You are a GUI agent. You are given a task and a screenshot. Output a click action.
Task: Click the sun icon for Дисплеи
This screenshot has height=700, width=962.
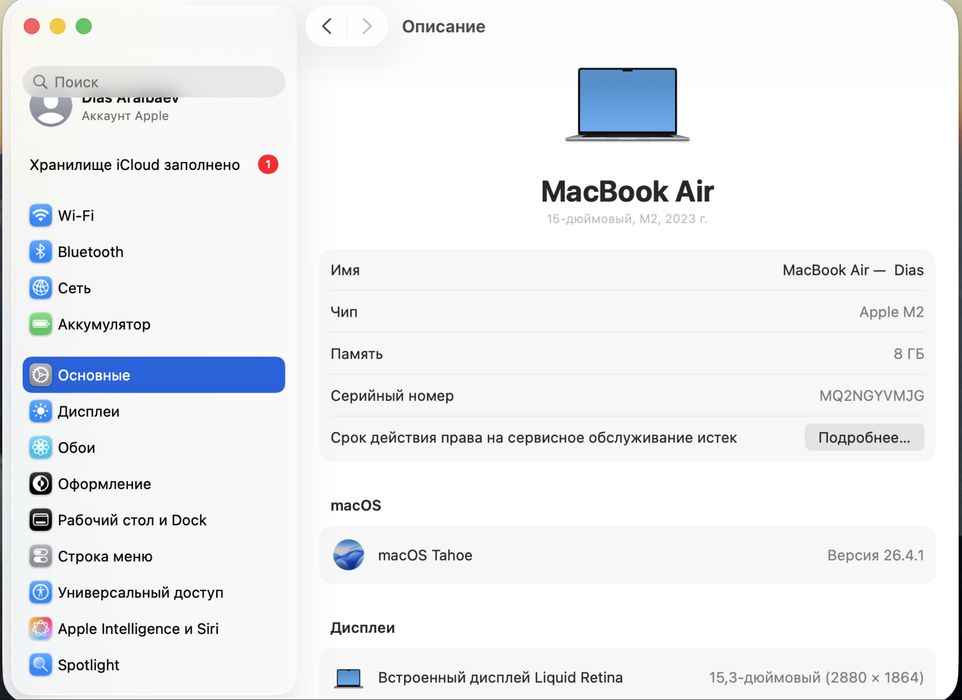(x=40, y=411)
